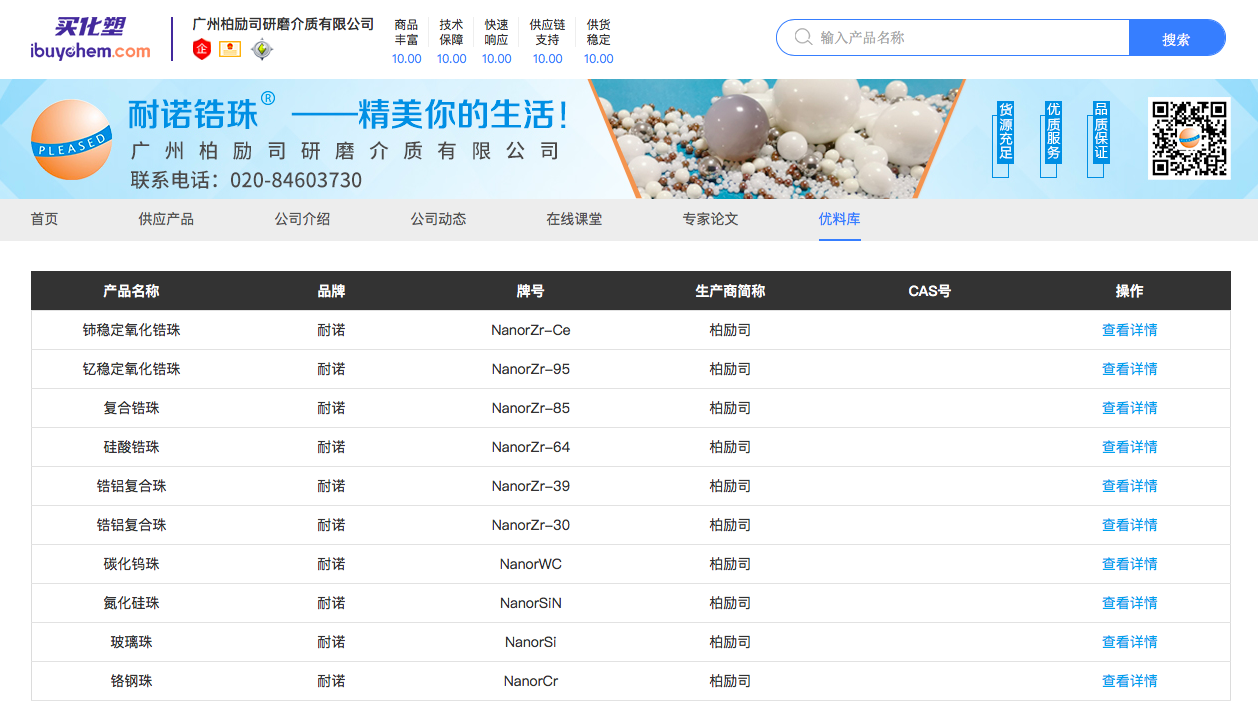Viewport: 1258px width, 728px height.
Task: Click the ibuychem.com site logo
Action: click(x=91, y=39)
